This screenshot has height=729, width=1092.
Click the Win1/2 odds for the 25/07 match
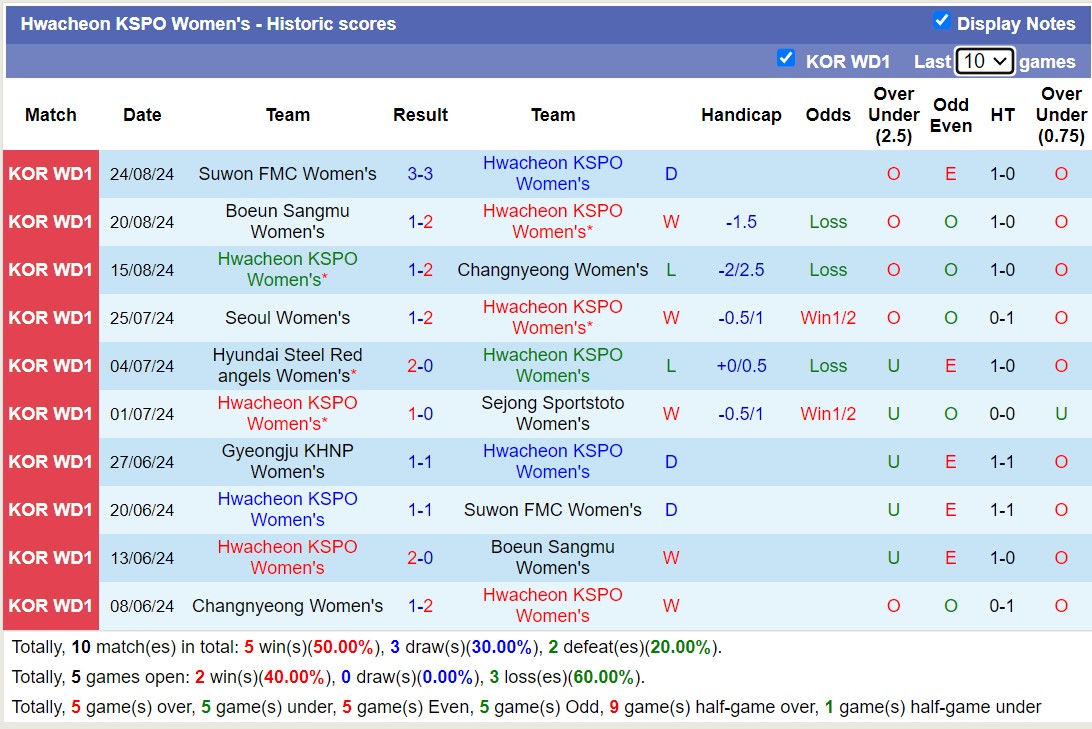tap(828, 317)
